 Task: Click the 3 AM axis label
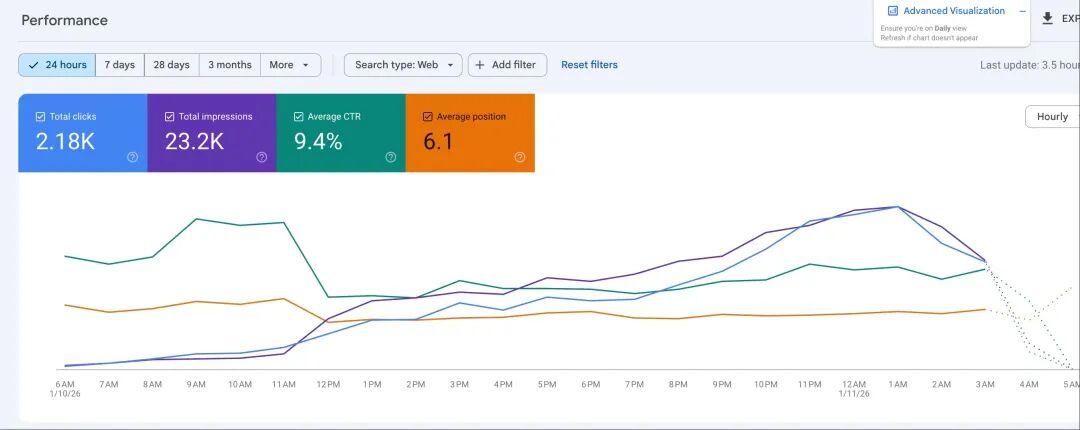(x=985, y=385)
